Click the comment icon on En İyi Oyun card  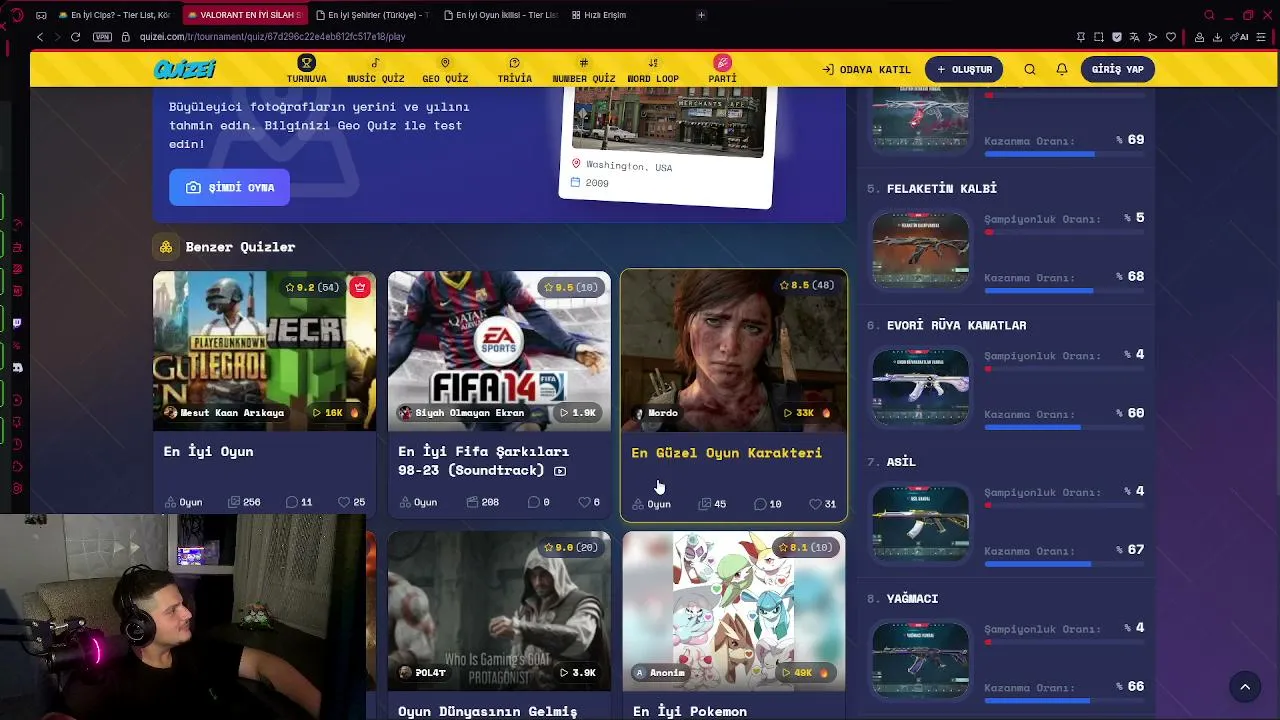pos(292,502)
